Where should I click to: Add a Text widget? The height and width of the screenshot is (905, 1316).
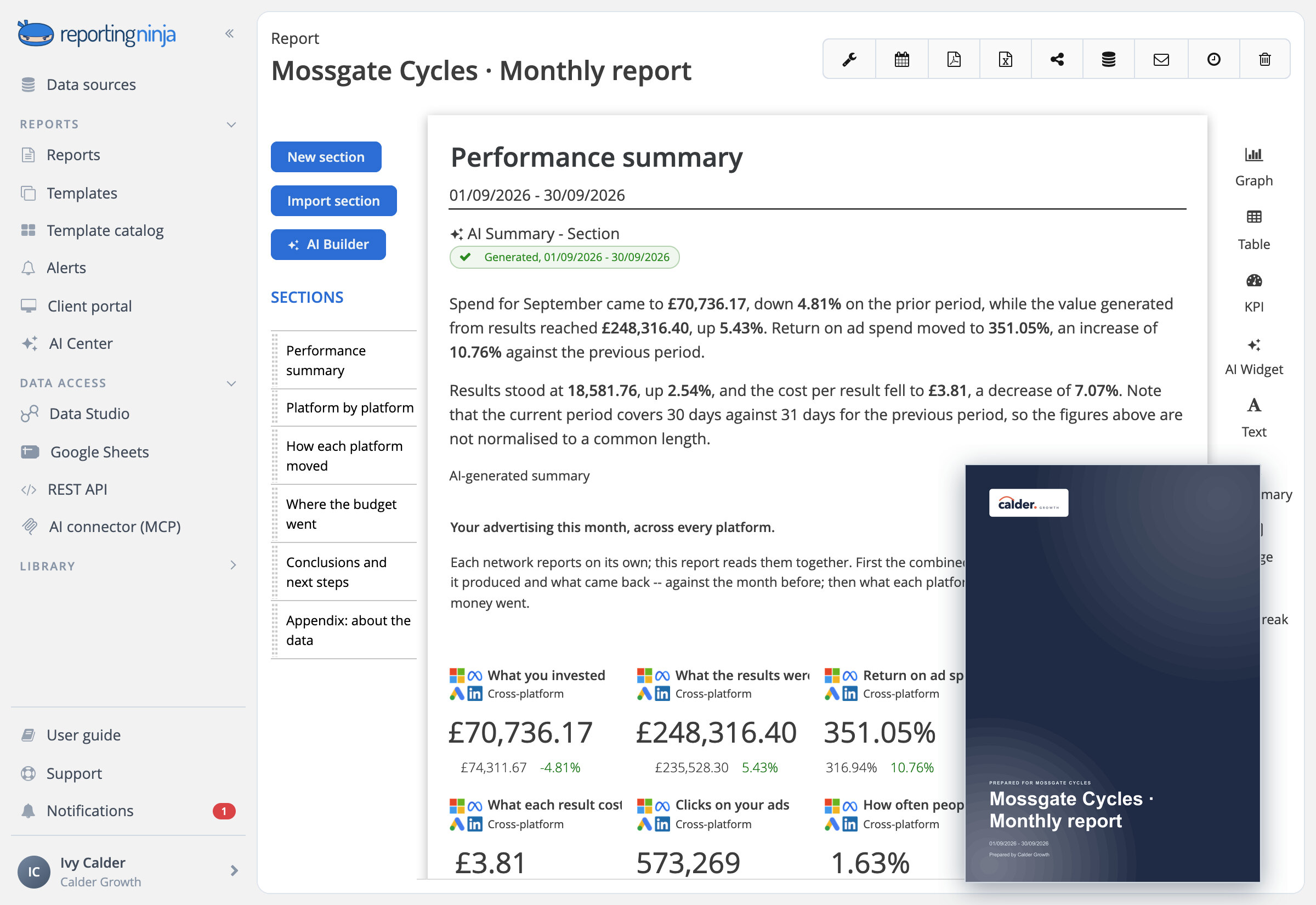pyautogui.click(x=1253, y=418)
